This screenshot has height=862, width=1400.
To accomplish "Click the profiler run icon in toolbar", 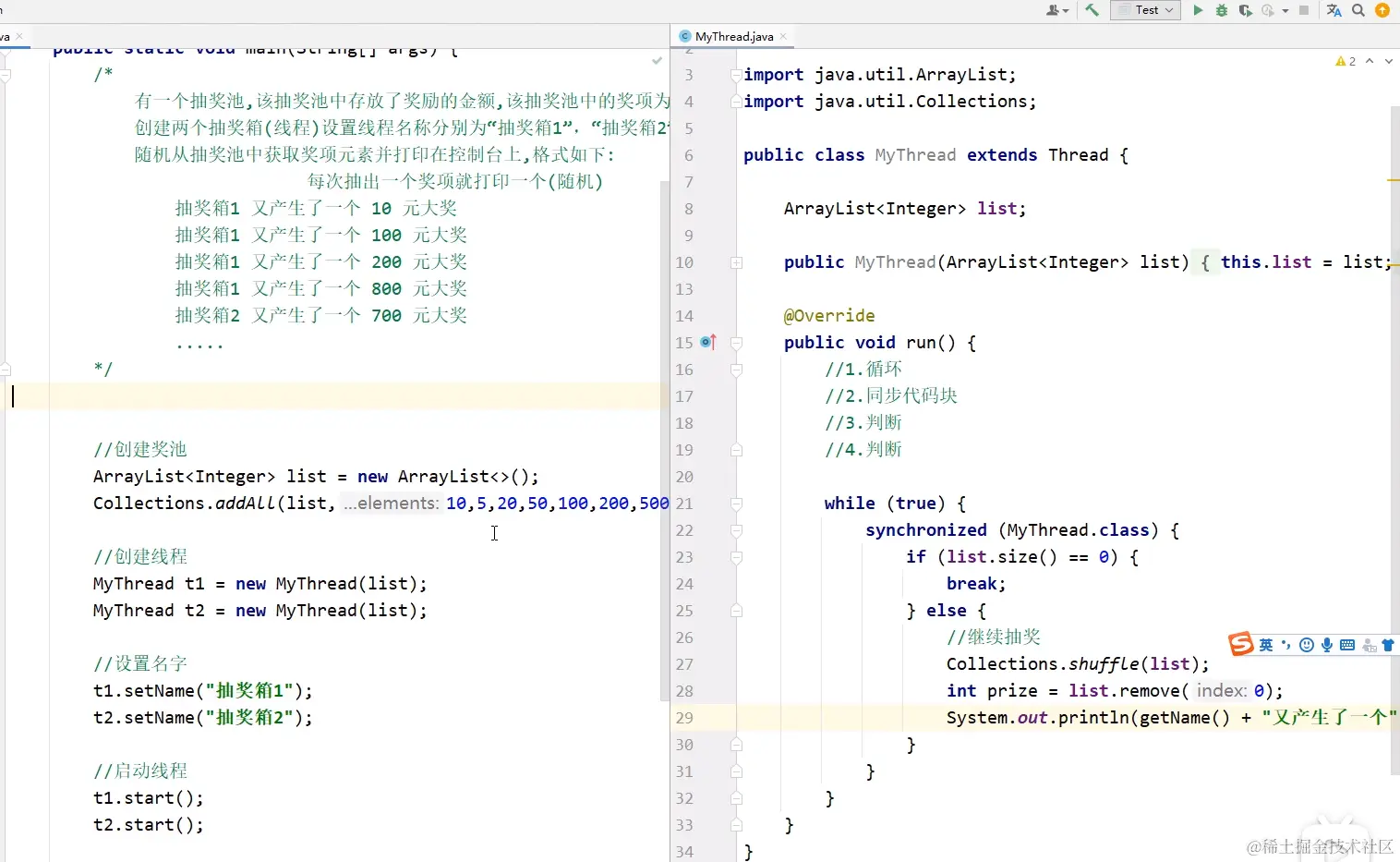I will point(1269,10).
